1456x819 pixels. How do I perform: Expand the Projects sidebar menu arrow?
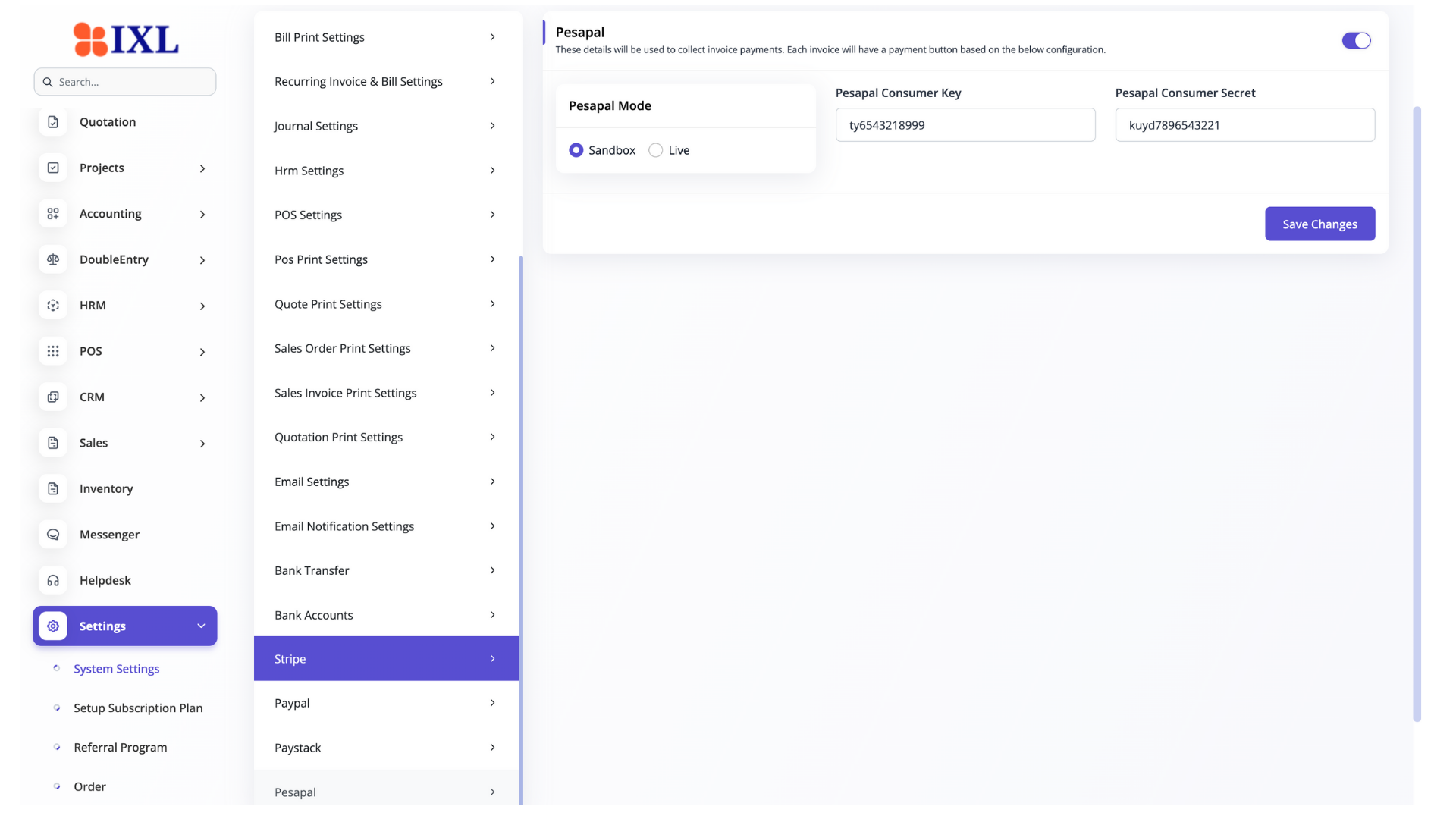pos(202,168)
